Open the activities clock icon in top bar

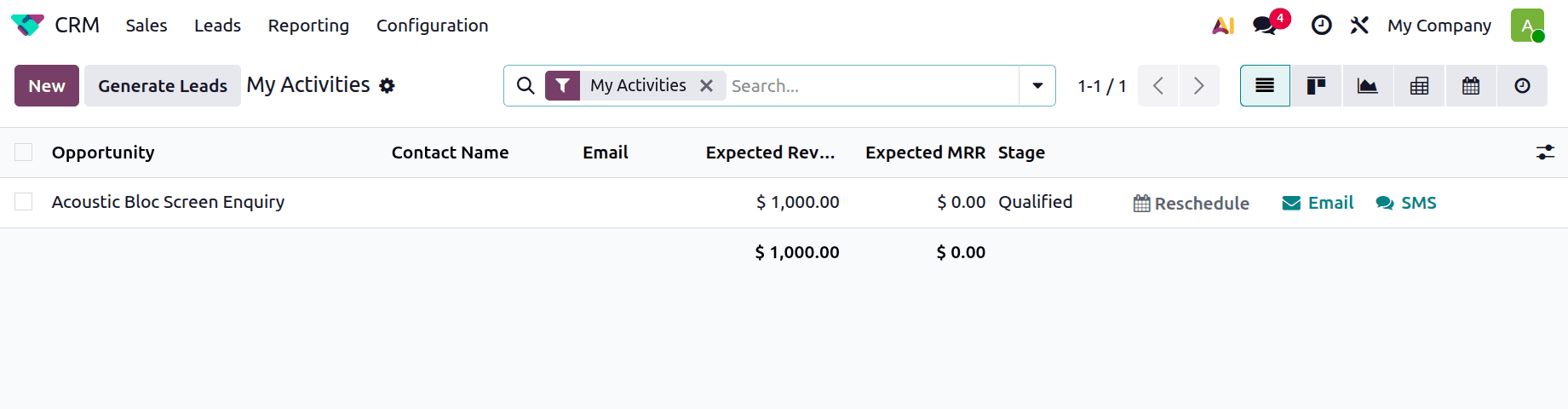click(x=1321, y=26)
